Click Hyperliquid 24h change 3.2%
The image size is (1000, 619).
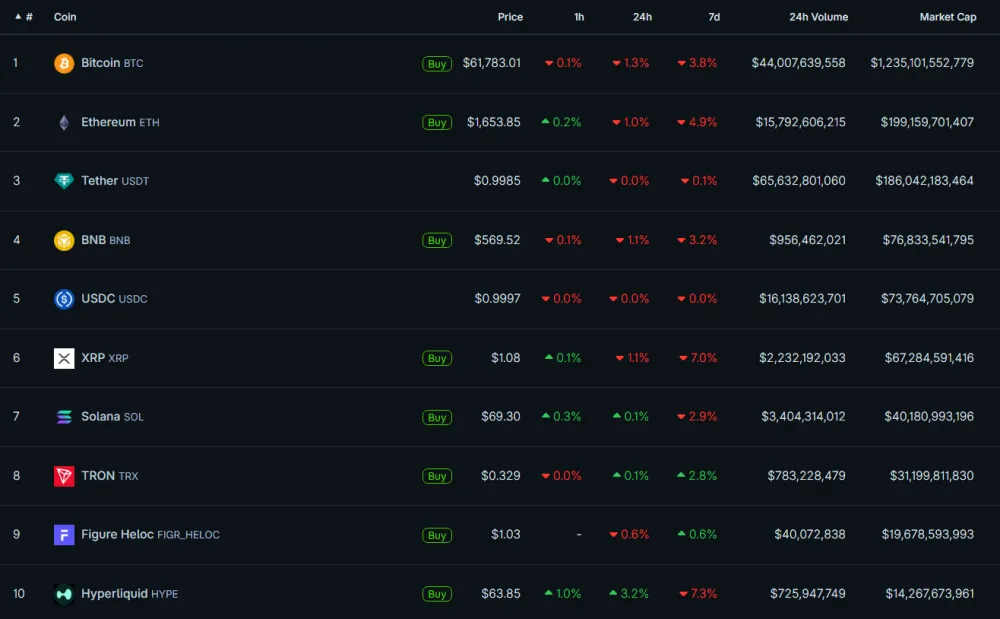(629, 594)
